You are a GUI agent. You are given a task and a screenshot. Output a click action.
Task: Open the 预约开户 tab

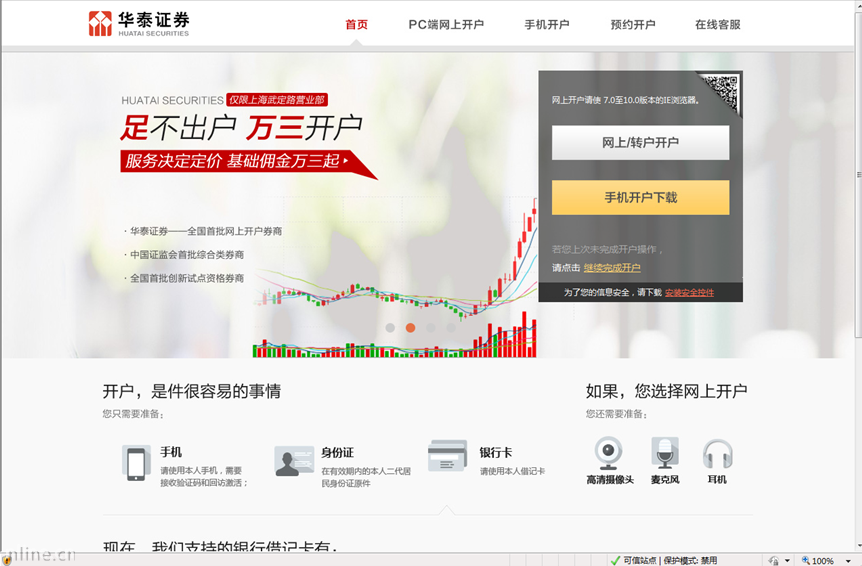point(633,24)
